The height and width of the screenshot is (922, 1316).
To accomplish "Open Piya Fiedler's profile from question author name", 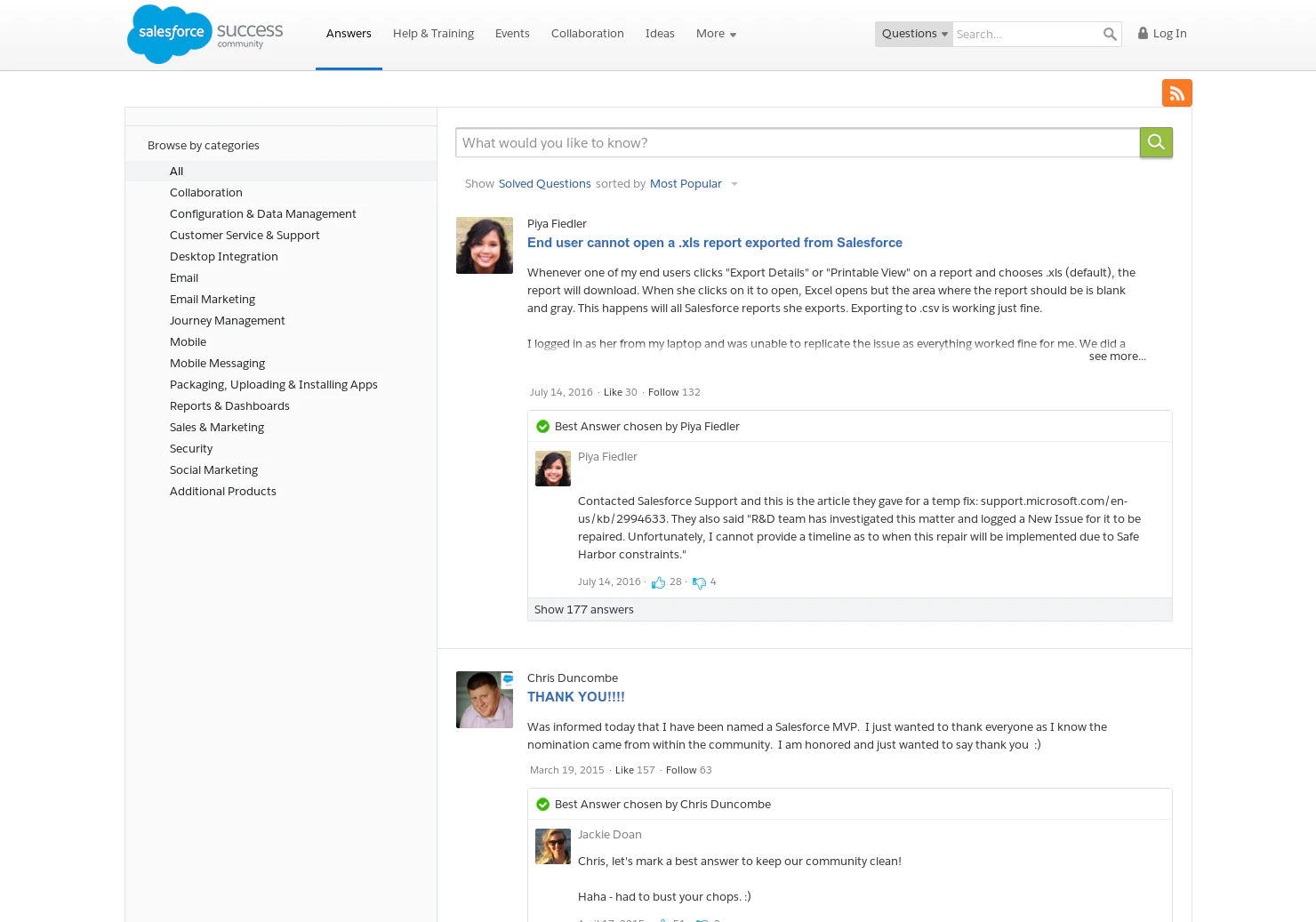I will point(557,224).
